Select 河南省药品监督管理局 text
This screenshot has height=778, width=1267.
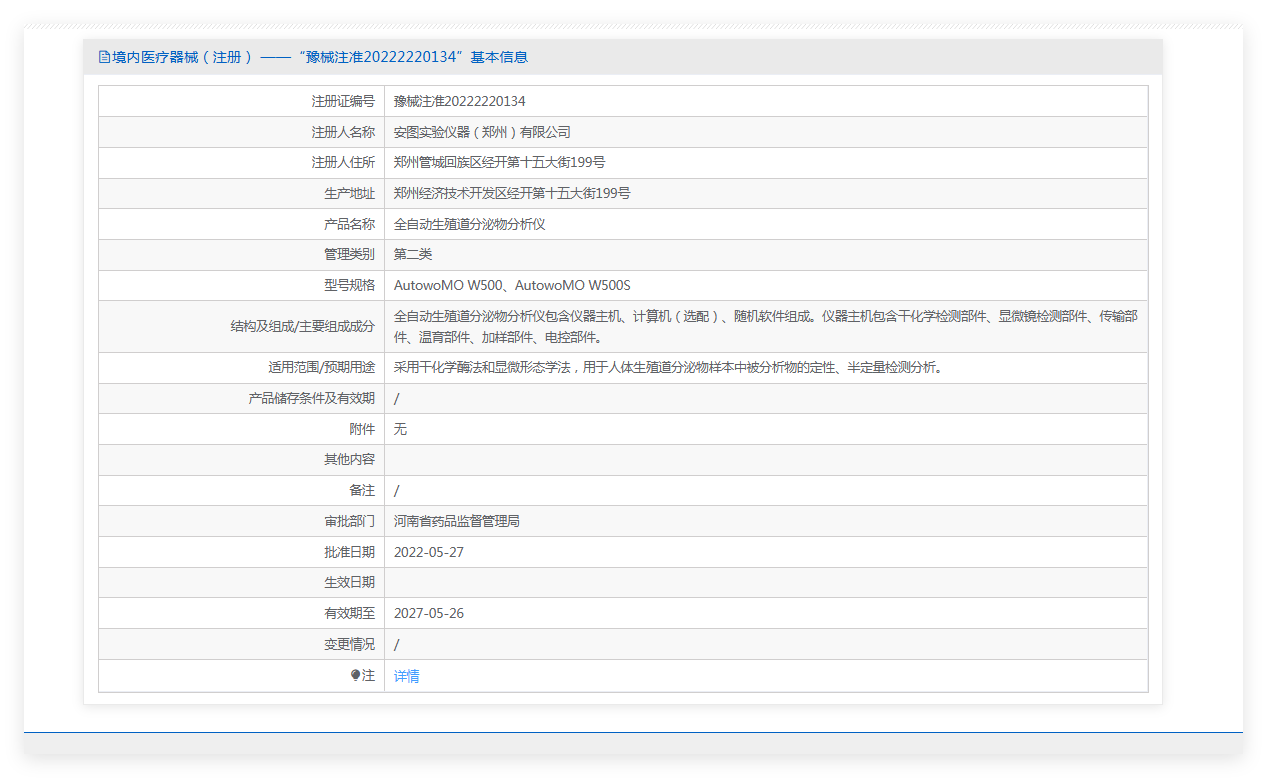[x=457, y=521]
